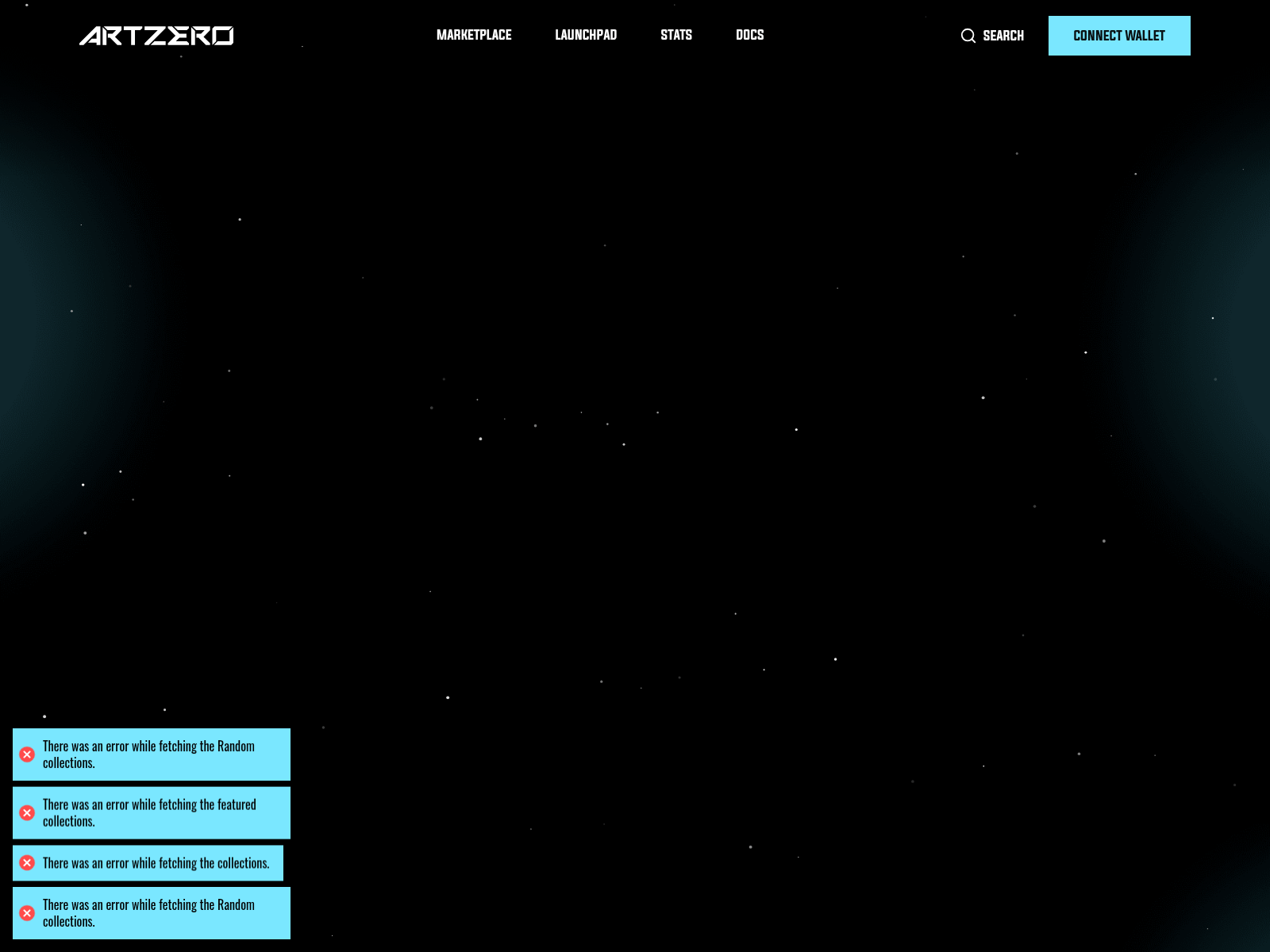
Task: Click error icon on bottom Random collections toast
Action: [27, 913]
